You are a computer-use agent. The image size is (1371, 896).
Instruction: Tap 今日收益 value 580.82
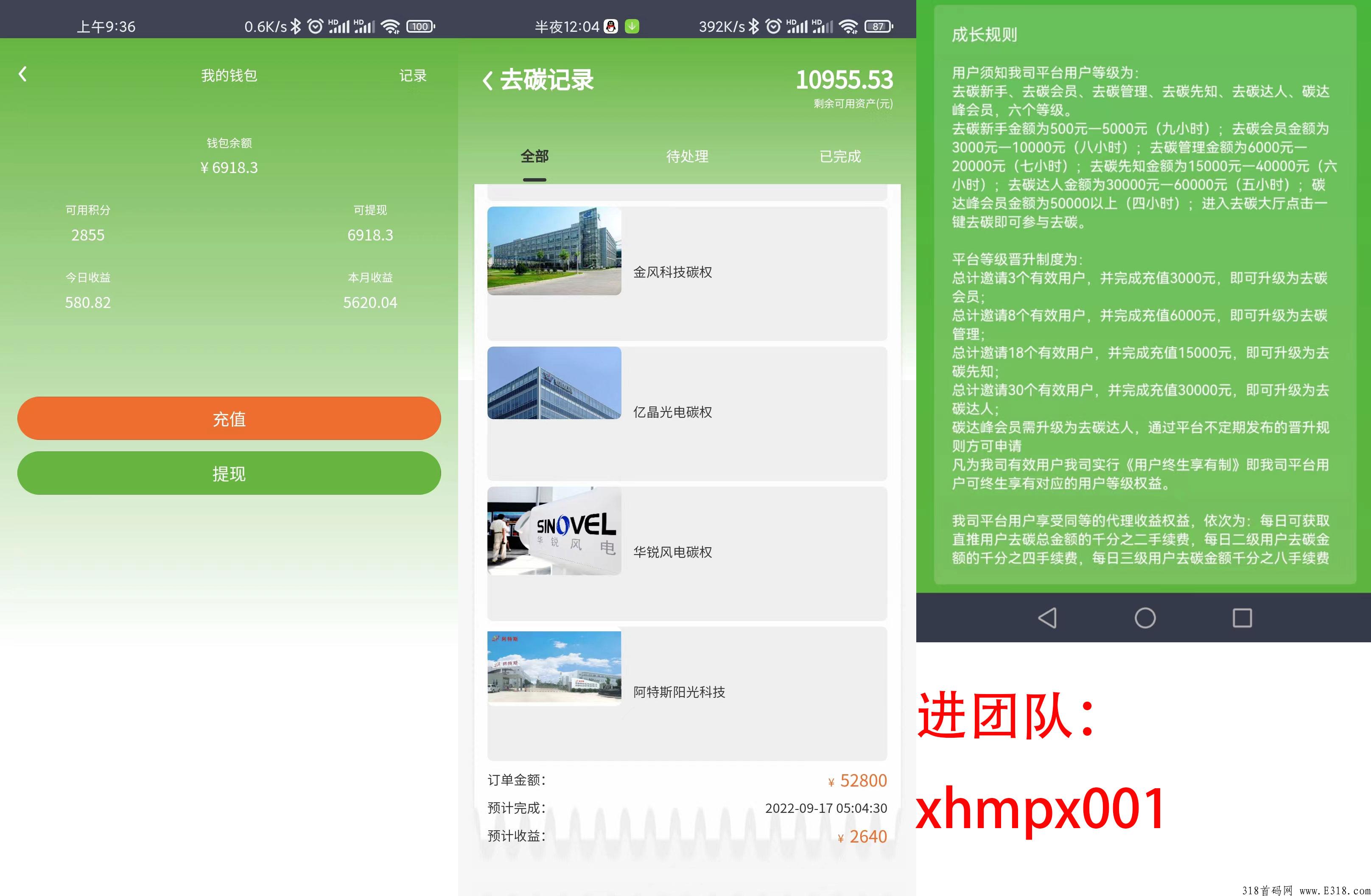(x=87, y=302)
